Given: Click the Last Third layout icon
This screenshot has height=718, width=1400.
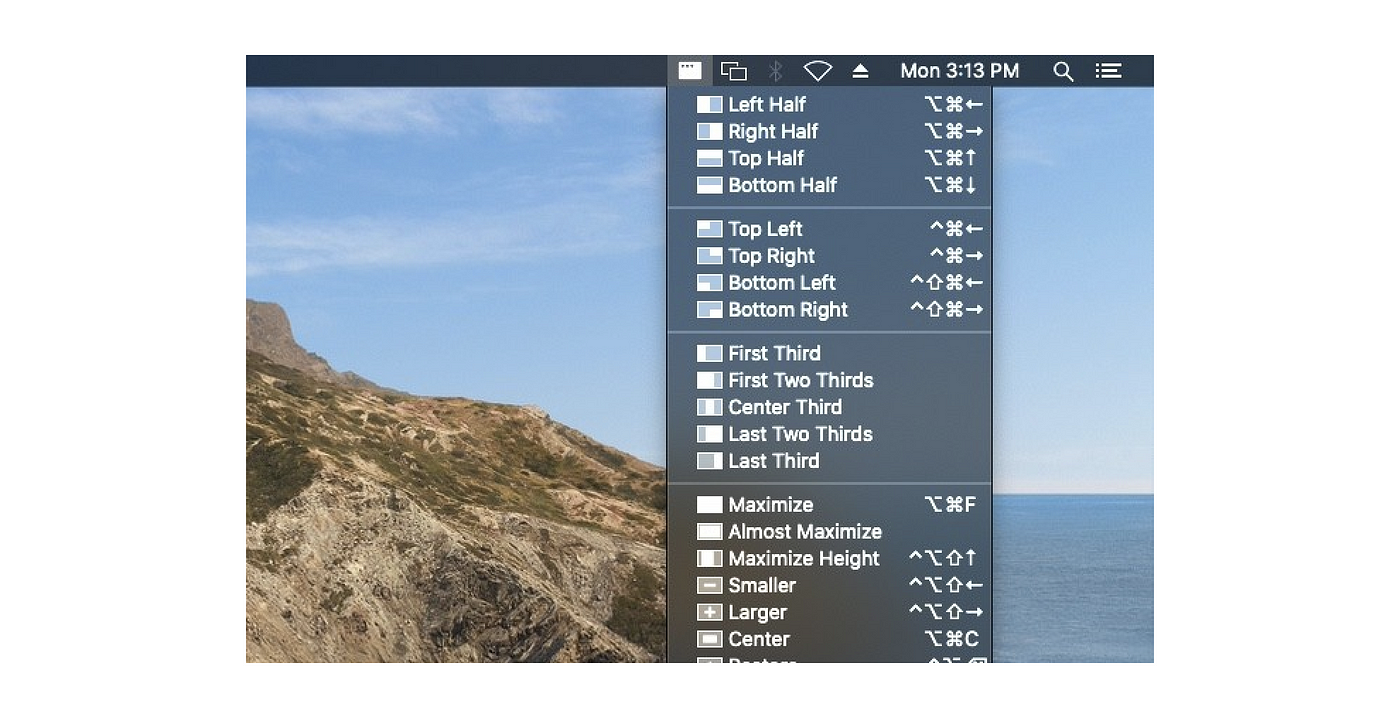Looking at the screenshot, I should coord(709,461).
